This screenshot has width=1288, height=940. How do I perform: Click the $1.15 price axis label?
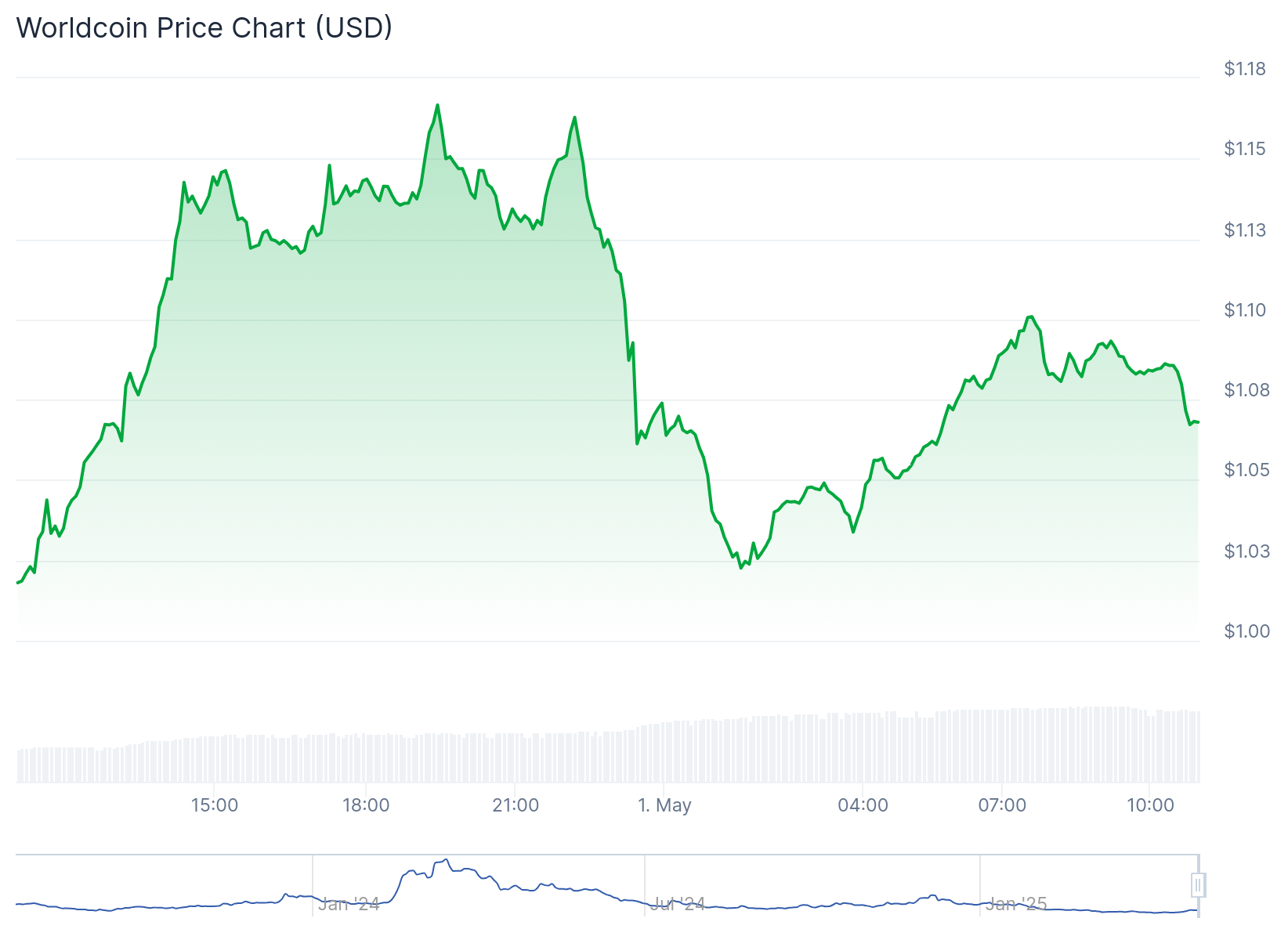pos(1244,149)
